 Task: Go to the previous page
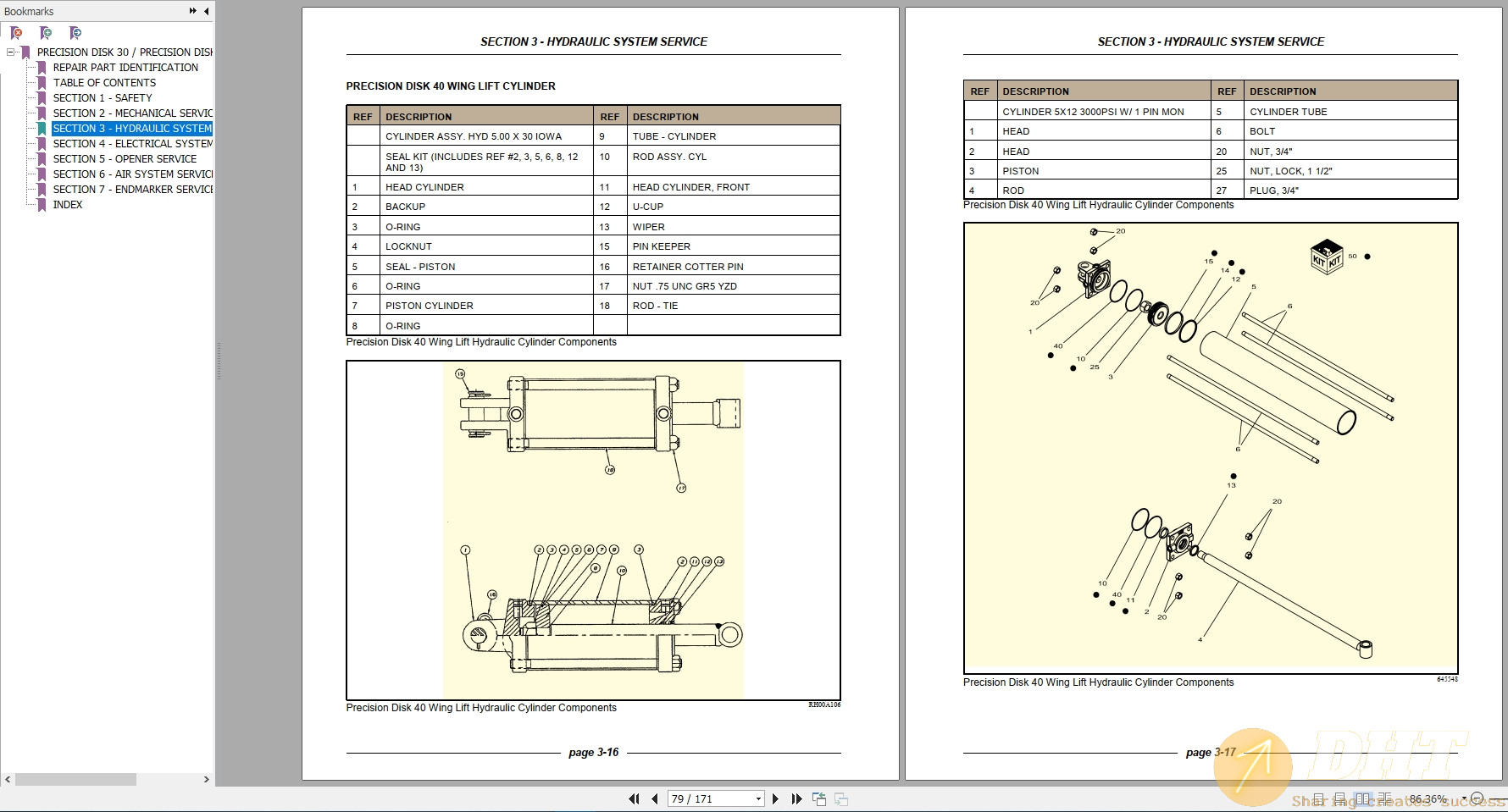point(655,798)
